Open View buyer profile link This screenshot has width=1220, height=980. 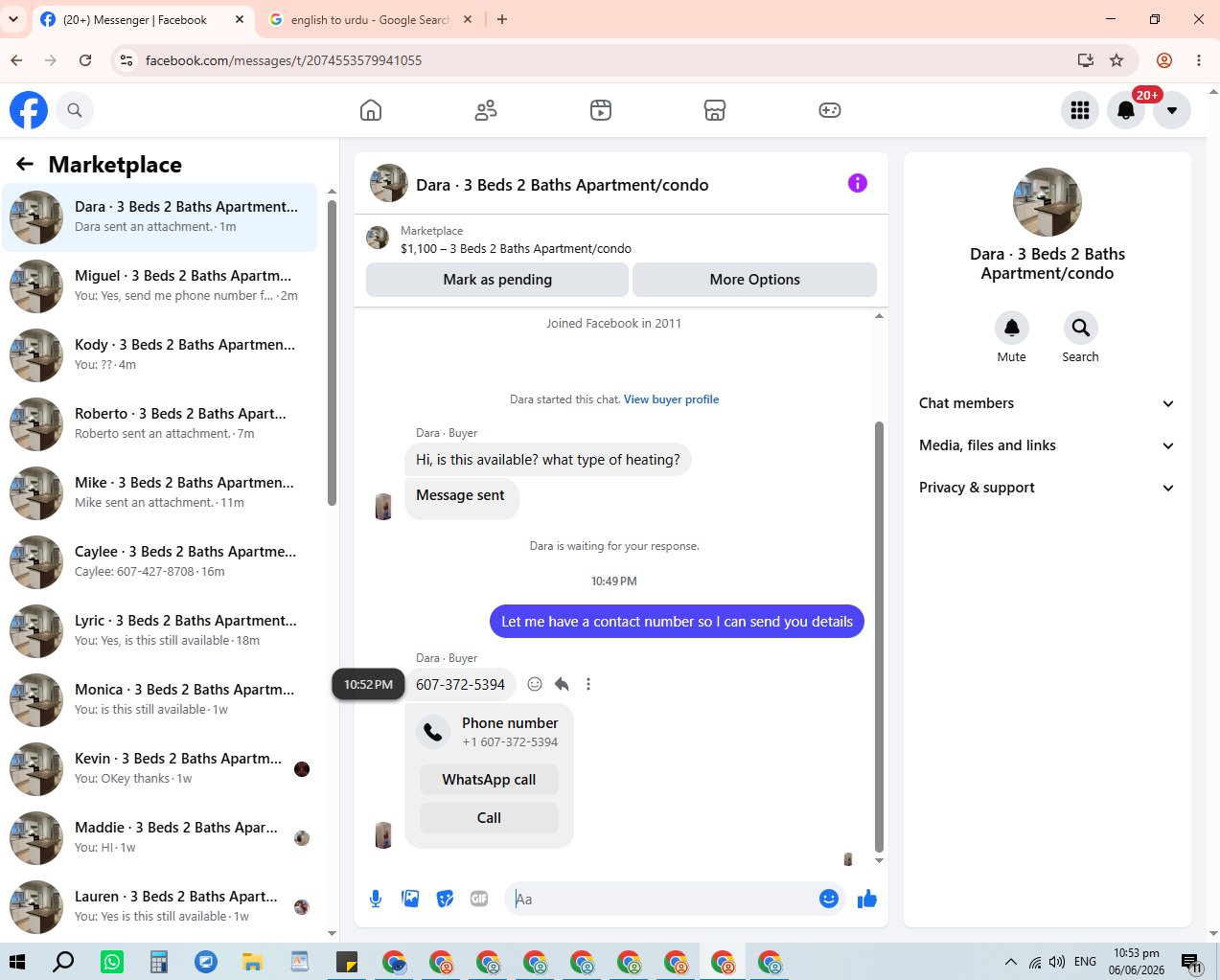(671, 399)
